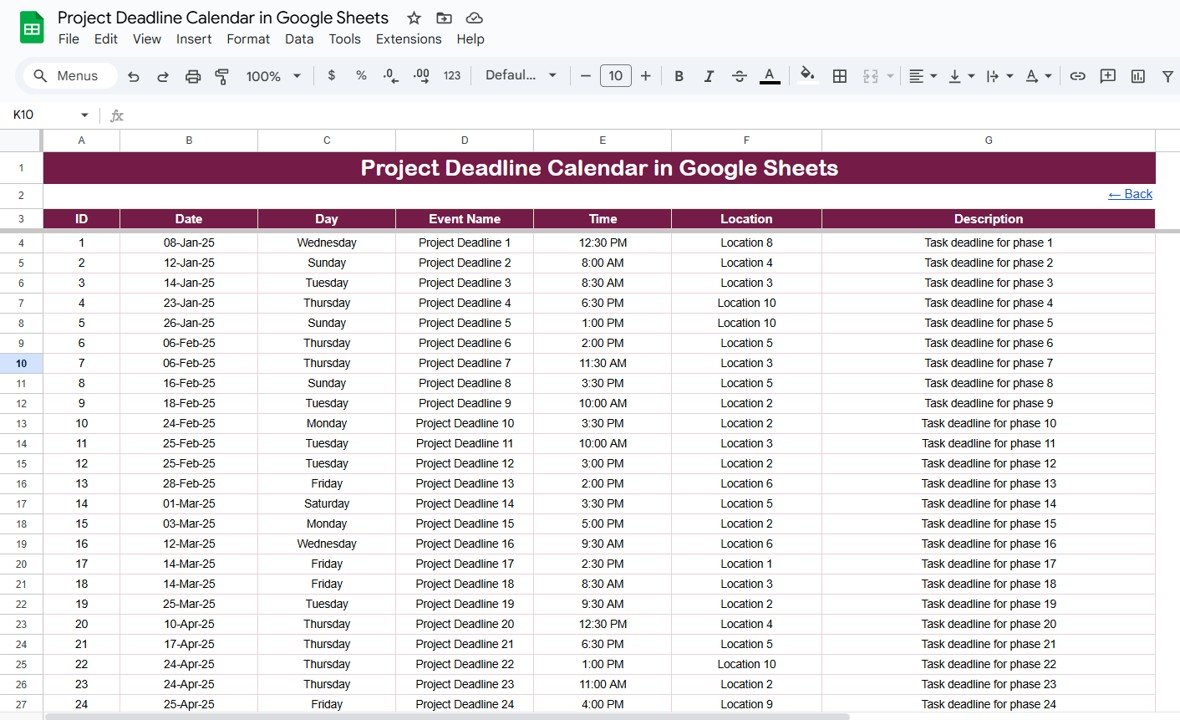Open the Data menu
Viewport: 1180px width, 720px height.
pos(299,39)
